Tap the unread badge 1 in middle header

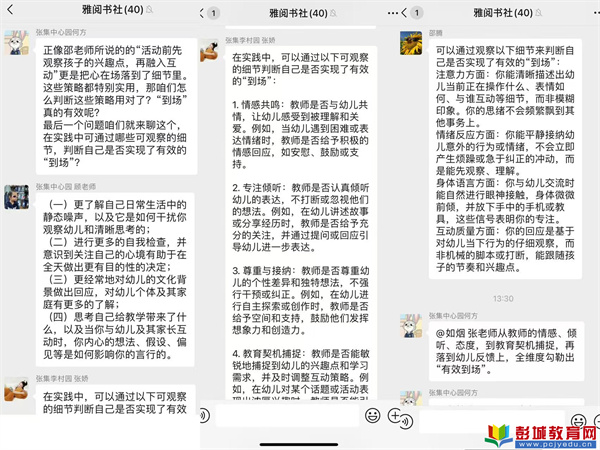tap(217, 13)
